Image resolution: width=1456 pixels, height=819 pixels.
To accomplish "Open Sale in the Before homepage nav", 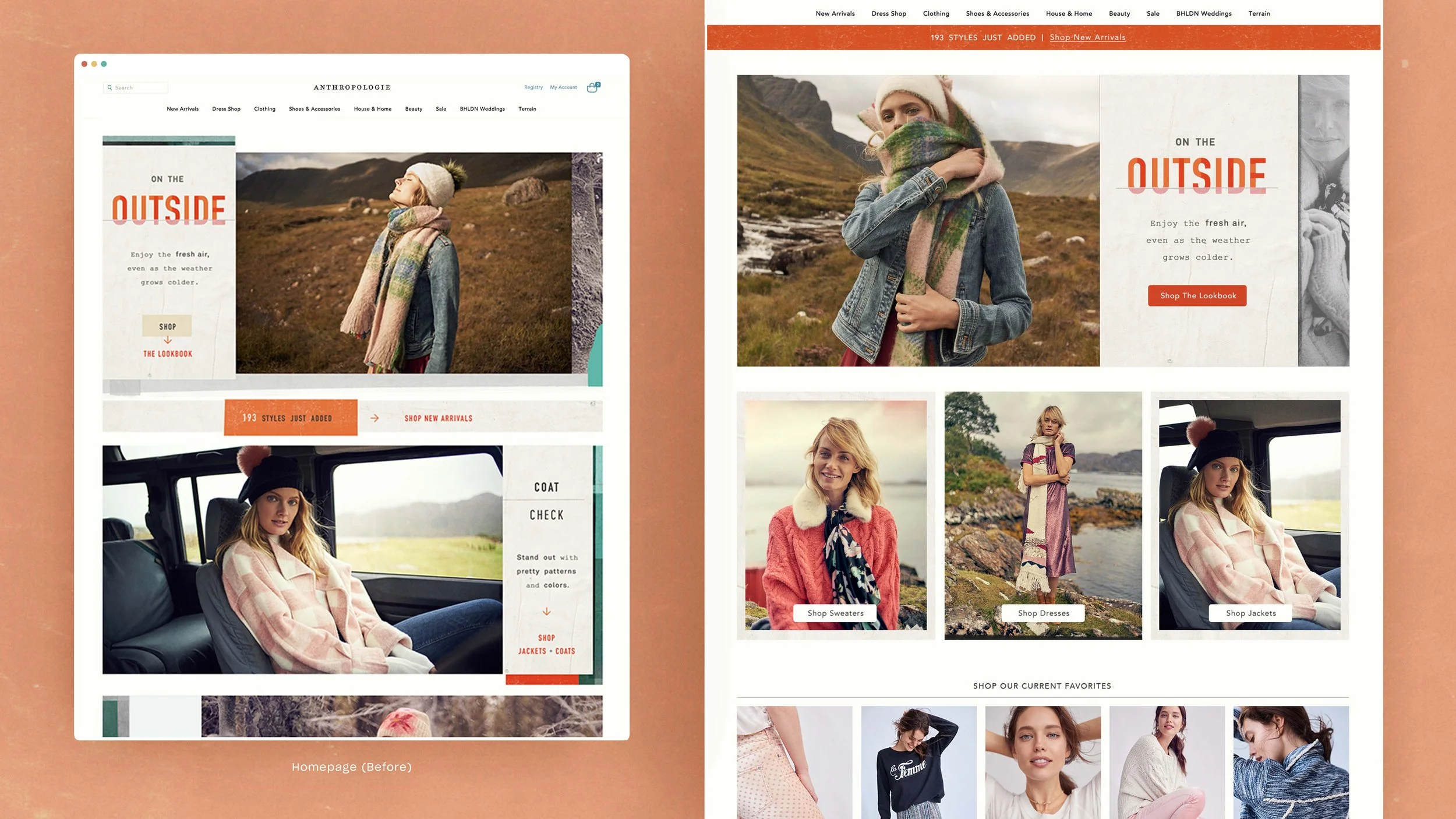I will [x=441, y=109].
